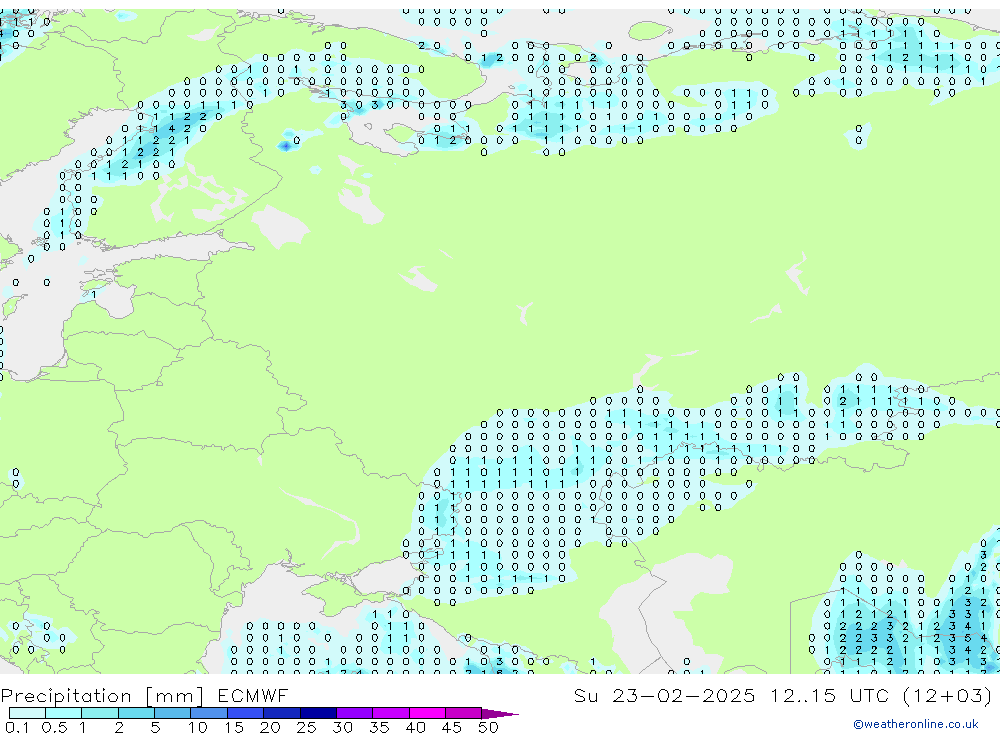Select the 30–35 mm purple legend swatch

click(x=355, y=713)
